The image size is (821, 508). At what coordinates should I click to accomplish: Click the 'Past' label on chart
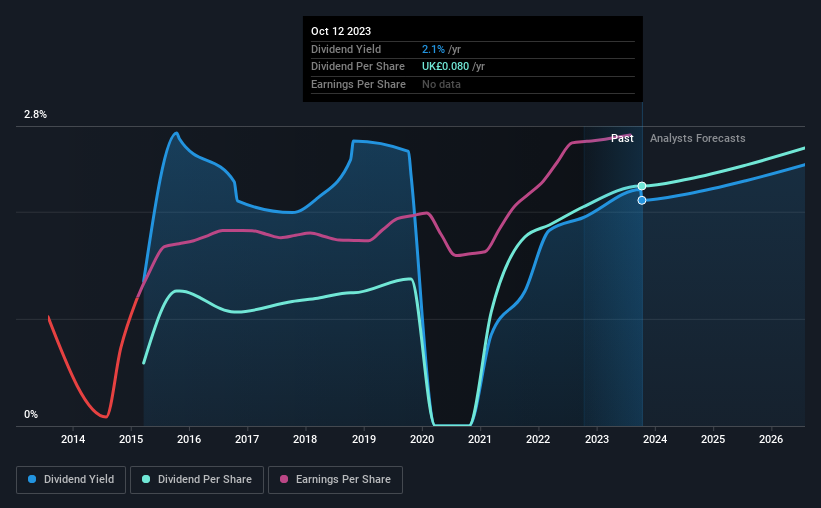(622, 138)
